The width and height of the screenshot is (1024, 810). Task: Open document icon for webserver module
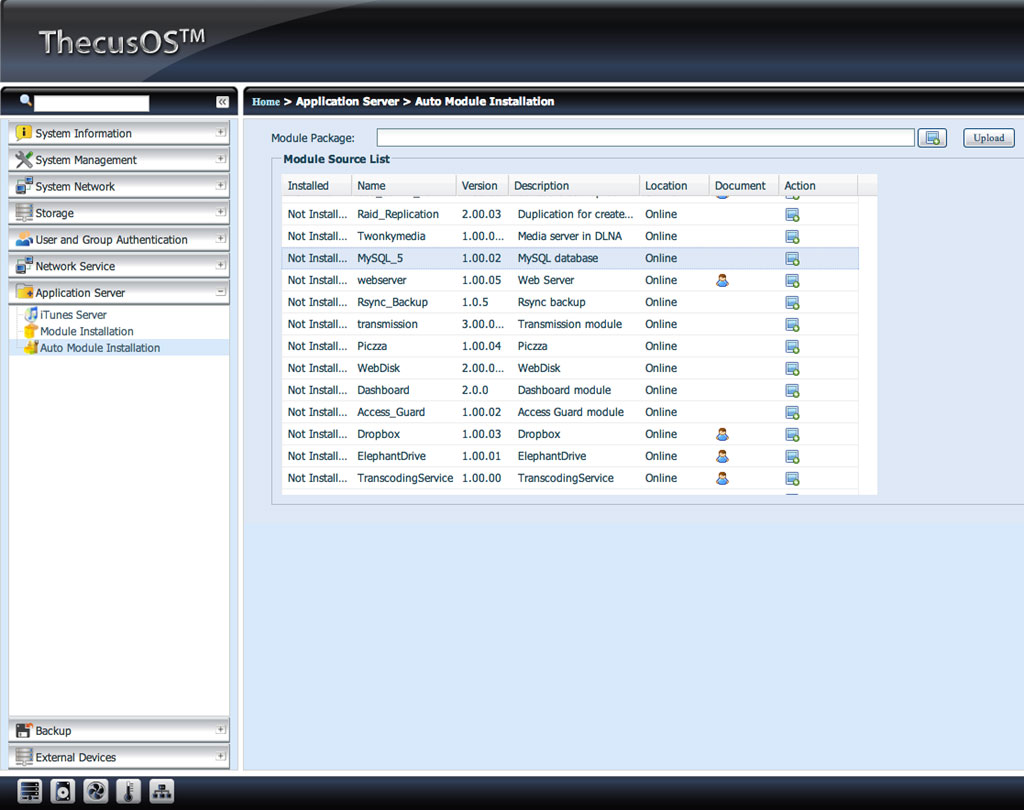pos(722,281)
